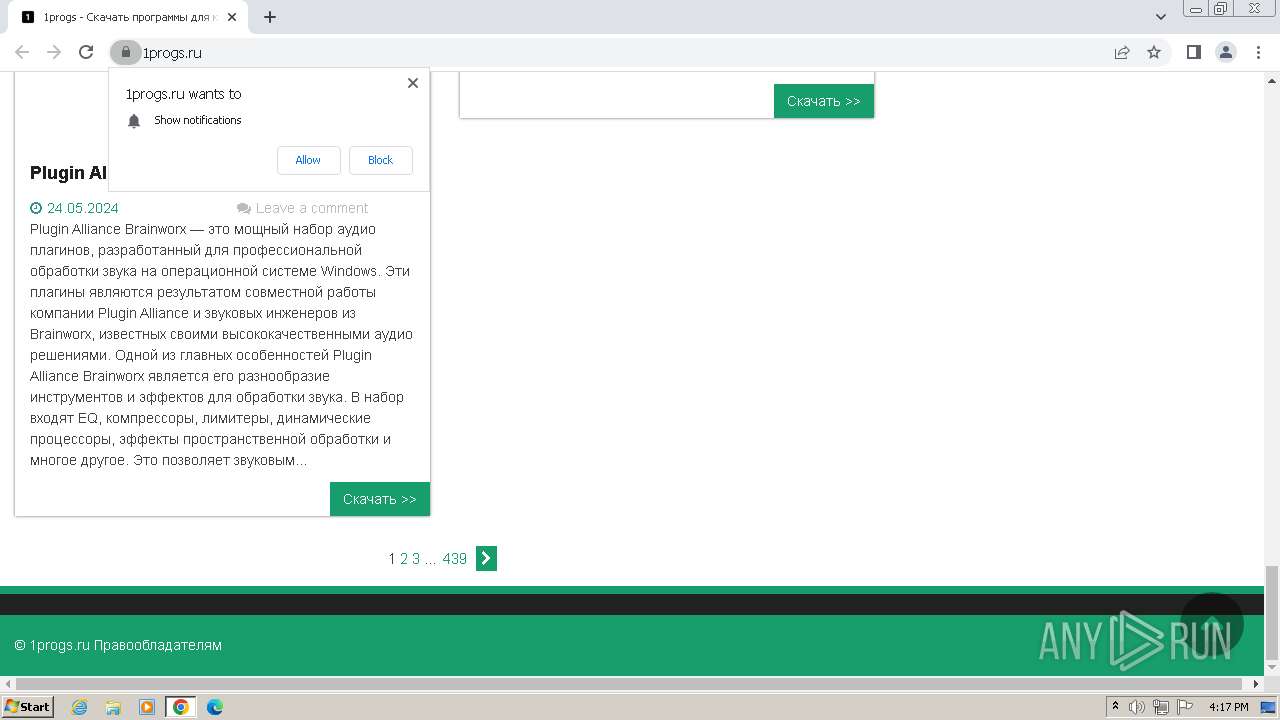Bookmark this page with star icon
Viewport: 1280px width, 720px height.
tap(1154, 52)
